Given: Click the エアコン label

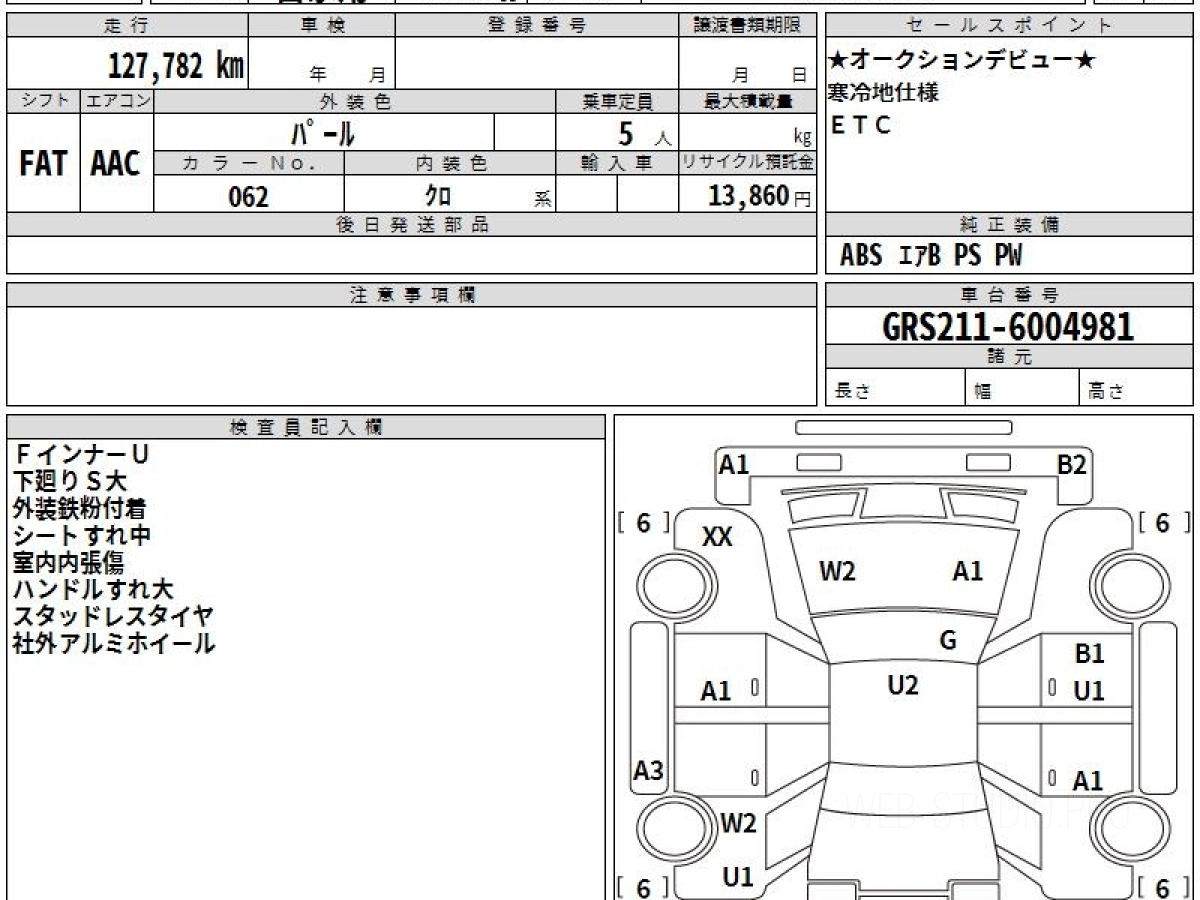Looking at the screenshot, I should click(x=117, y=100).
